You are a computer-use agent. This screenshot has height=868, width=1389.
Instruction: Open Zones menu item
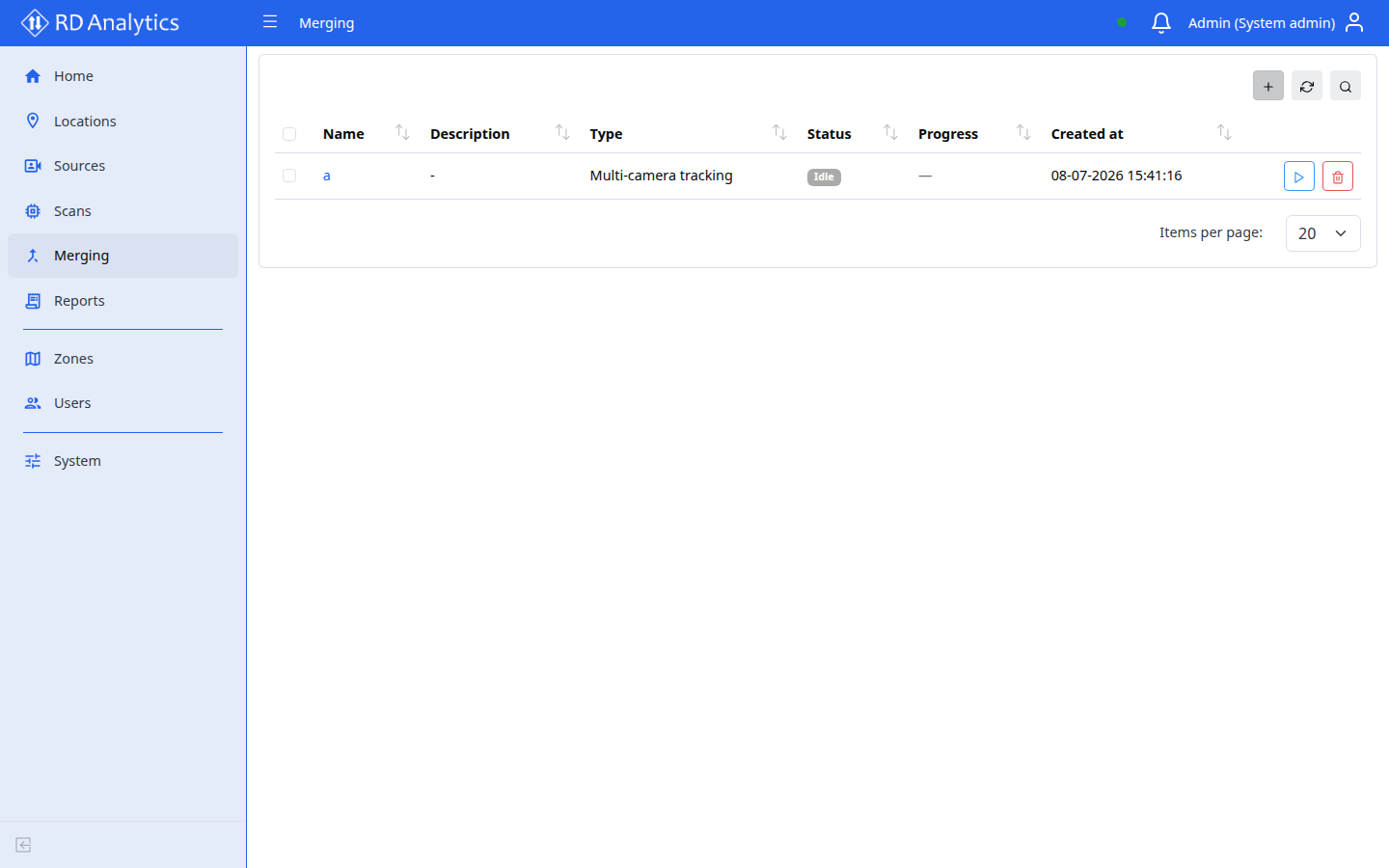click(123, 359)
